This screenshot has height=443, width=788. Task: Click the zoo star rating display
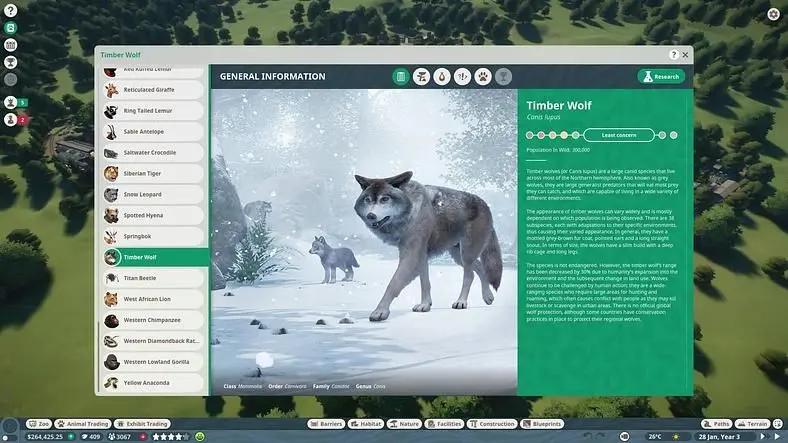tap(171, 437)
